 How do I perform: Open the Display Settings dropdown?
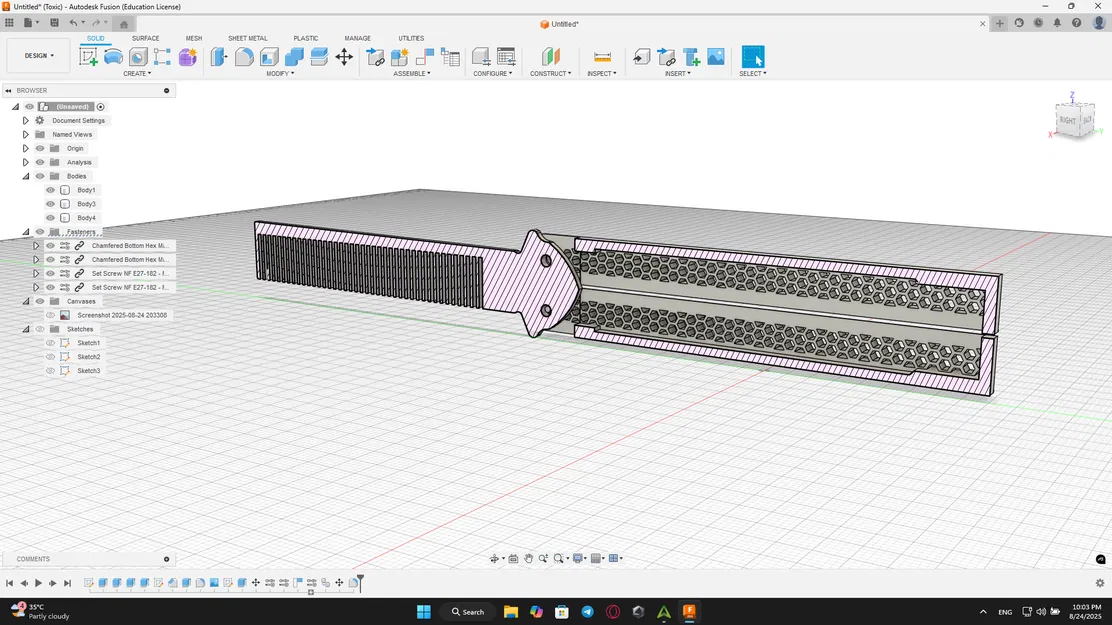[575, 558]
